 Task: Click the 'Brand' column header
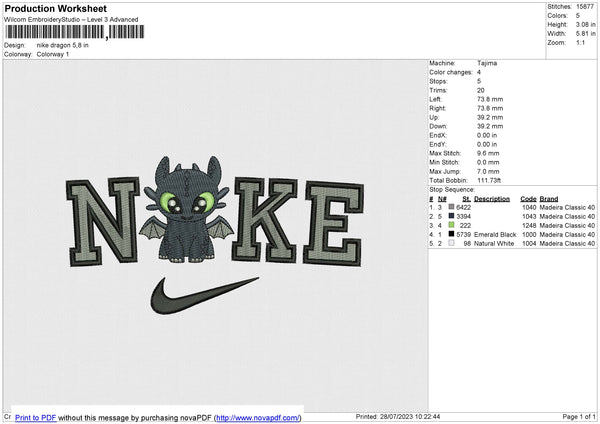(549, 199)
